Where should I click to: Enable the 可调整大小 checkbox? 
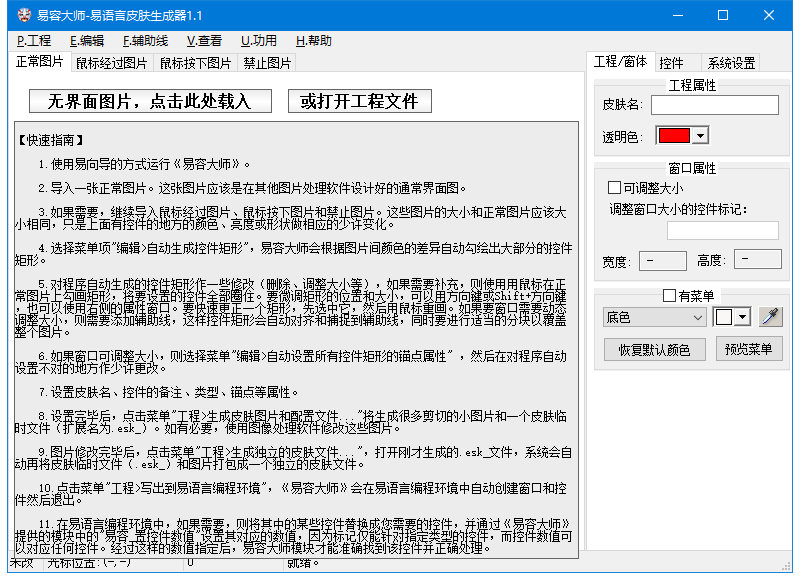tap(614, 188)
